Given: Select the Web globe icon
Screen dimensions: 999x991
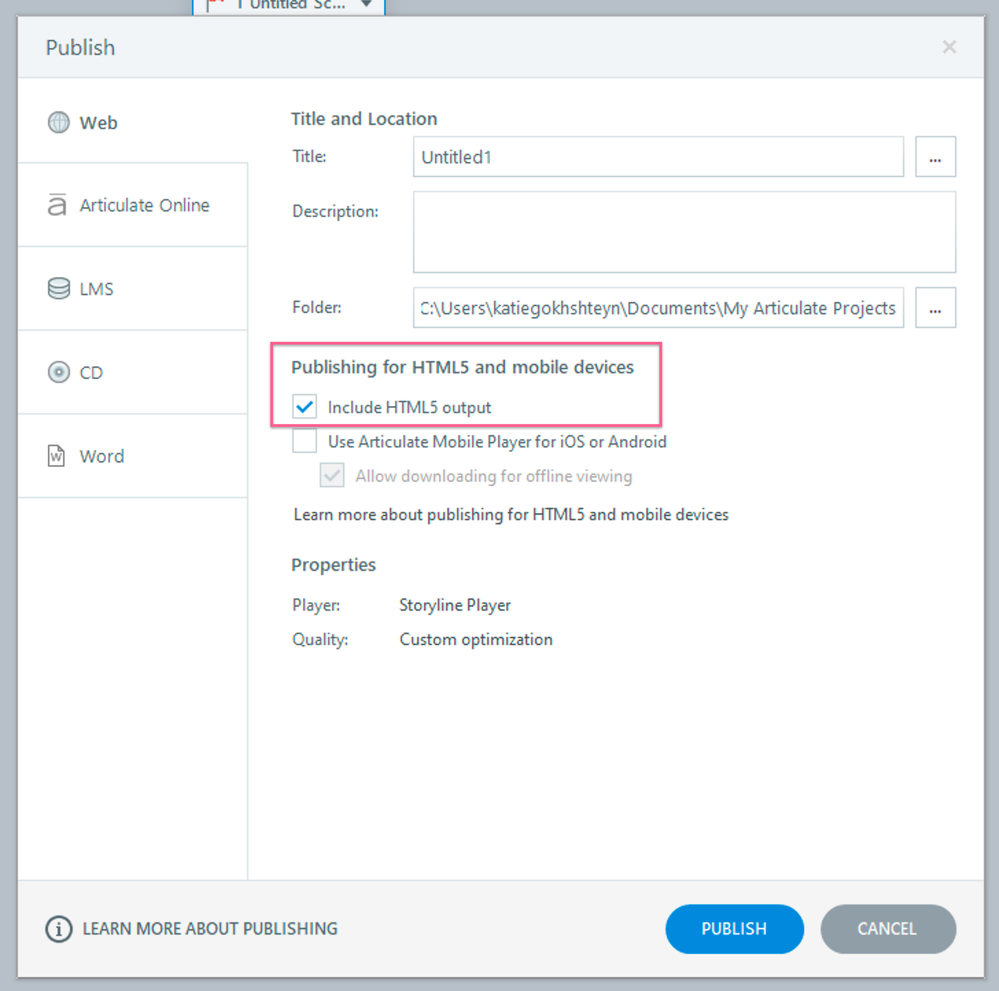Looking at the screenshot, I should pos(59,122).
